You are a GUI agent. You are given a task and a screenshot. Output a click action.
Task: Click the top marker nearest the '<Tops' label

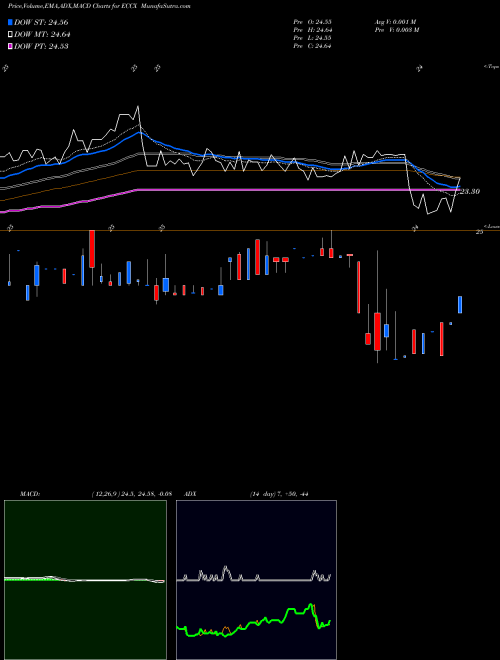(419, 68)
